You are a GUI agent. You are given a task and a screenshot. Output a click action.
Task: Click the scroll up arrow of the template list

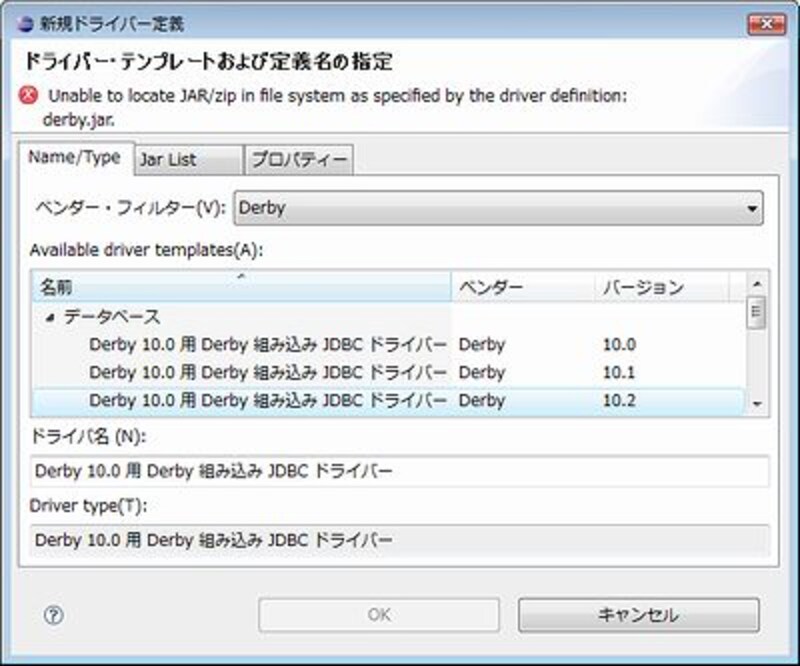757,284
